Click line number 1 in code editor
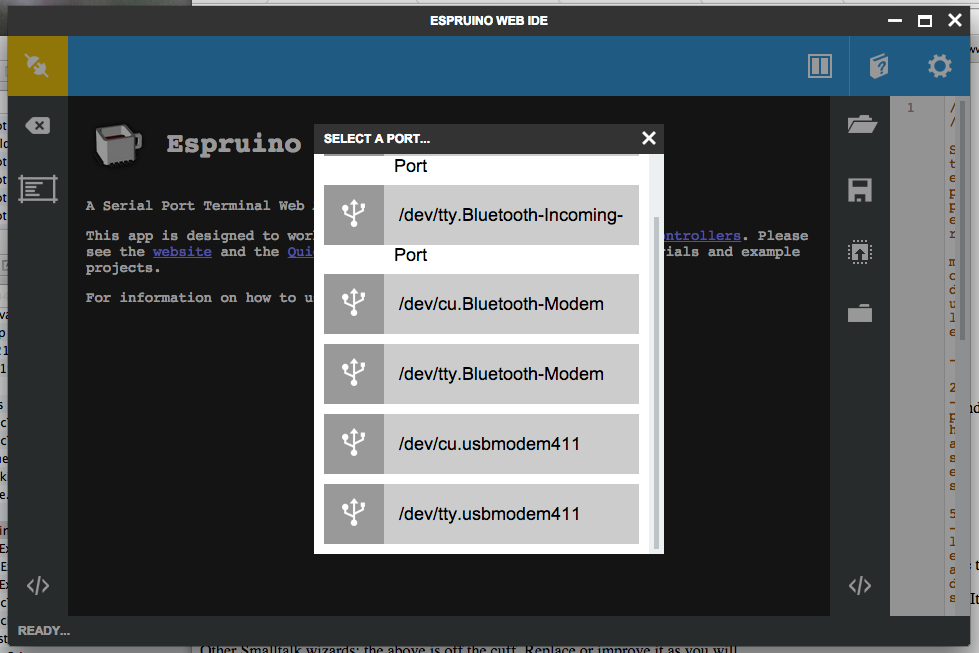 point(910,107)
